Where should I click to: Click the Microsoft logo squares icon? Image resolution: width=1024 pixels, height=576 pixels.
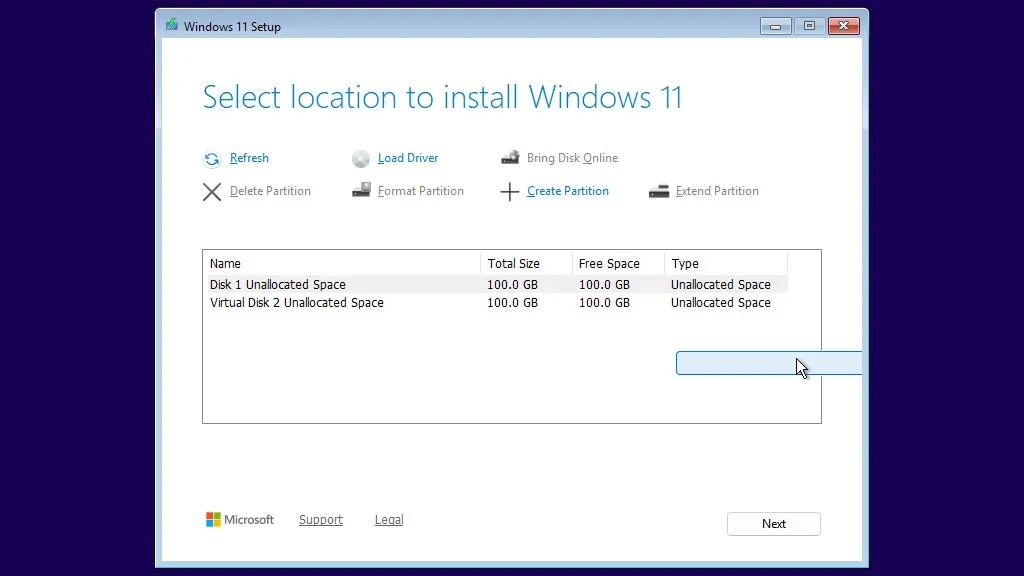(214, 519)
